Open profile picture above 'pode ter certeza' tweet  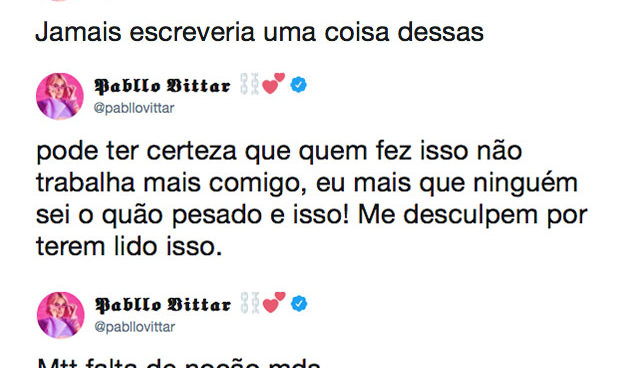tap(60, 96)
